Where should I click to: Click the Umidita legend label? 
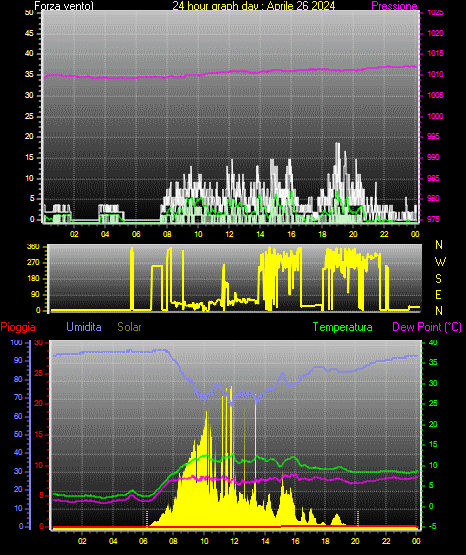[x=84, y=327]
